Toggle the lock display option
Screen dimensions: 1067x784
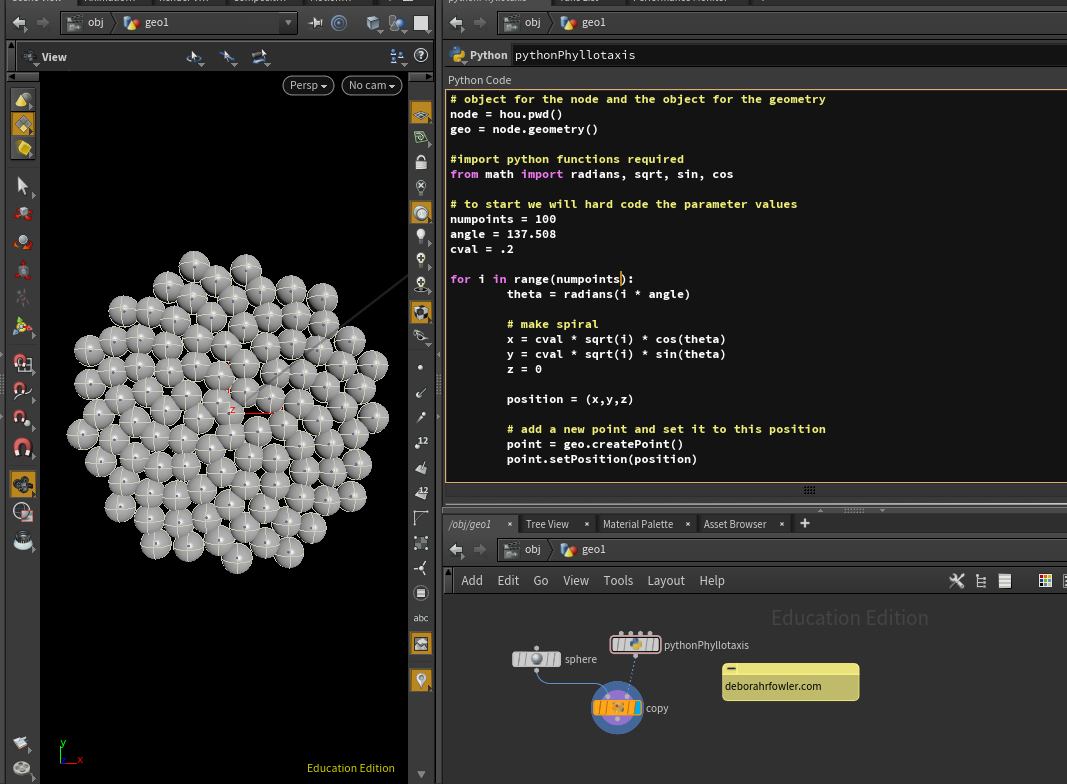pyautogui.click(x=421, y=162)
